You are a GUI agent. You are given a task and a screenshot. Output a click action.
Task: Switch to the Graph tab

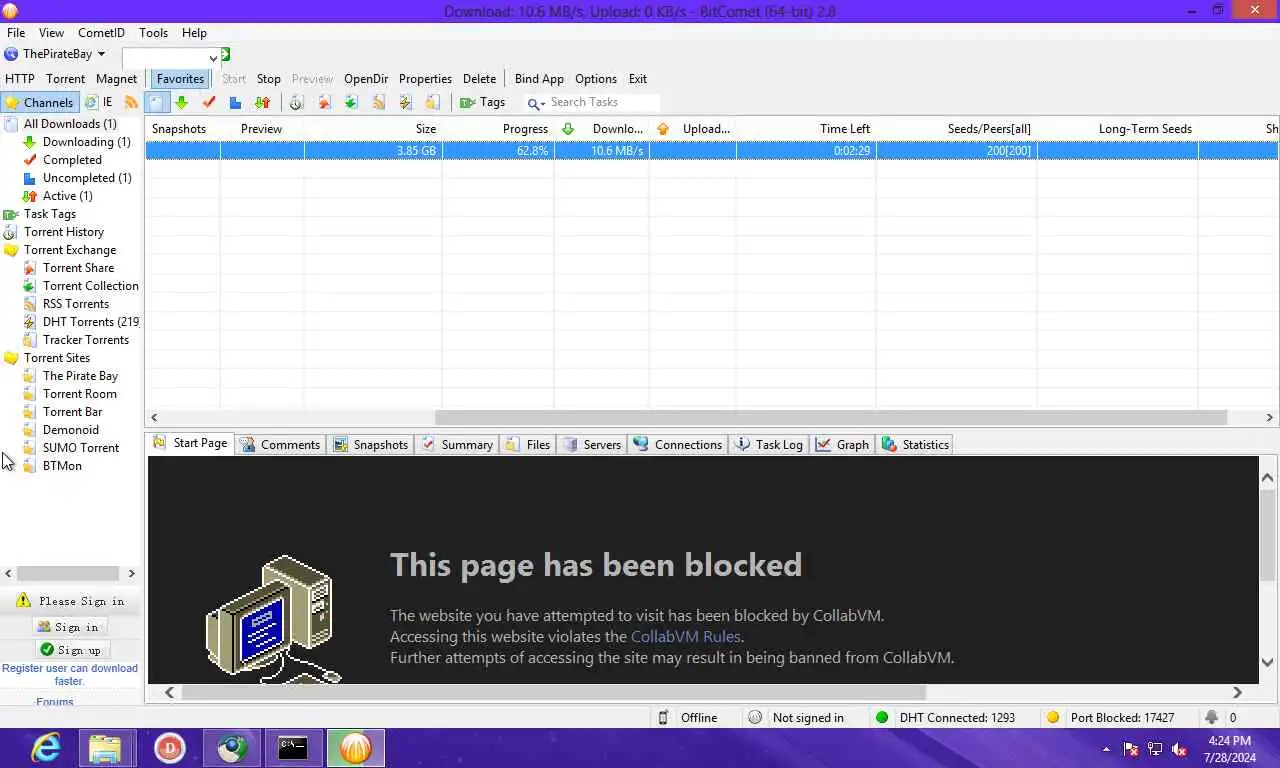click(842, 444)
